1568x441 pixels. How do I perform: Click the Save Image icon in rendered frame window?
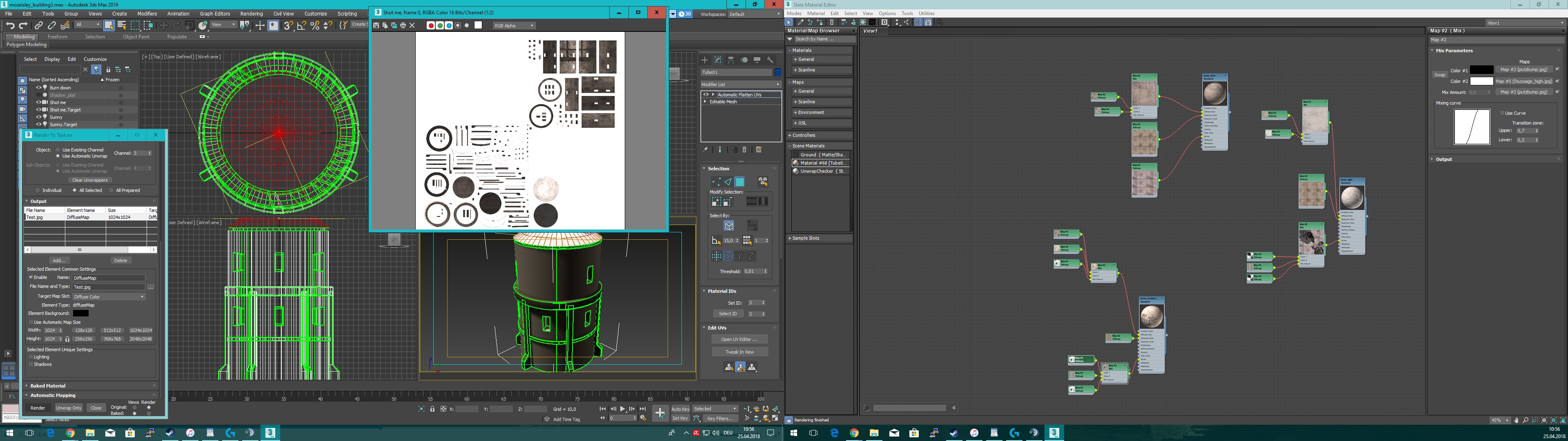377,25
